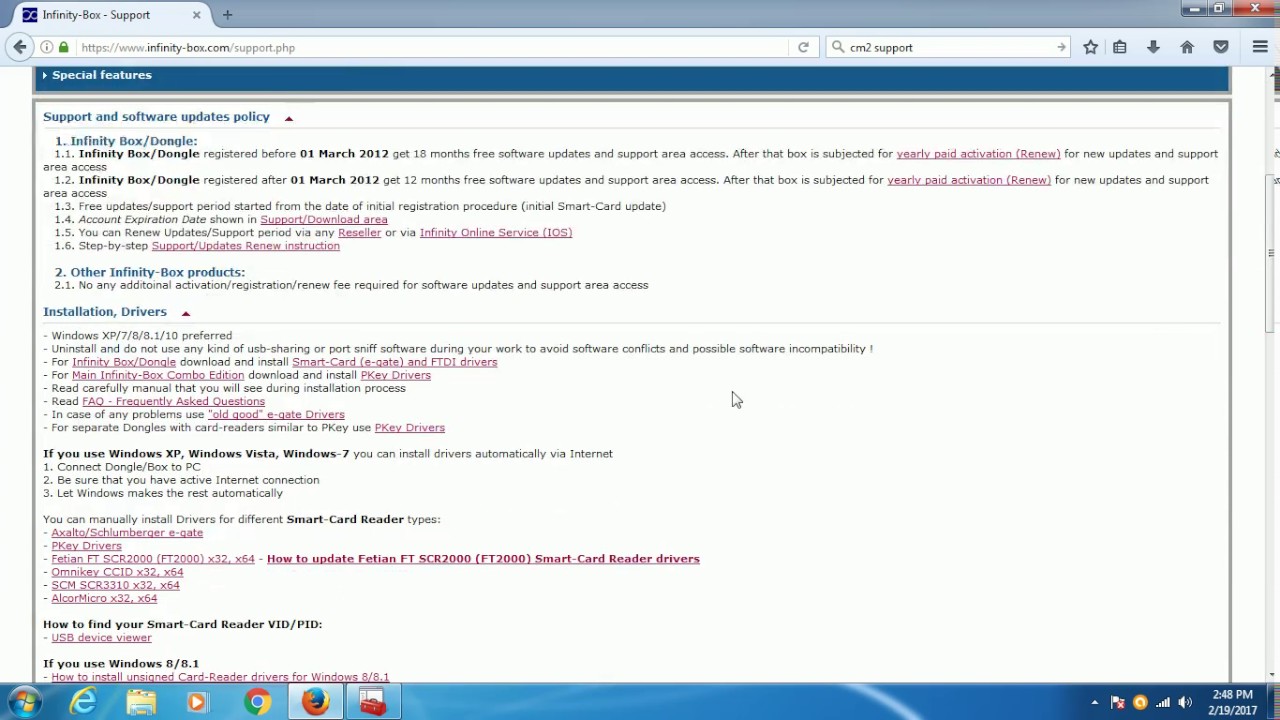Open How to update Fetian FT SCR2000 link
This screenshot has height=720, width=1280.
point(483,559)
